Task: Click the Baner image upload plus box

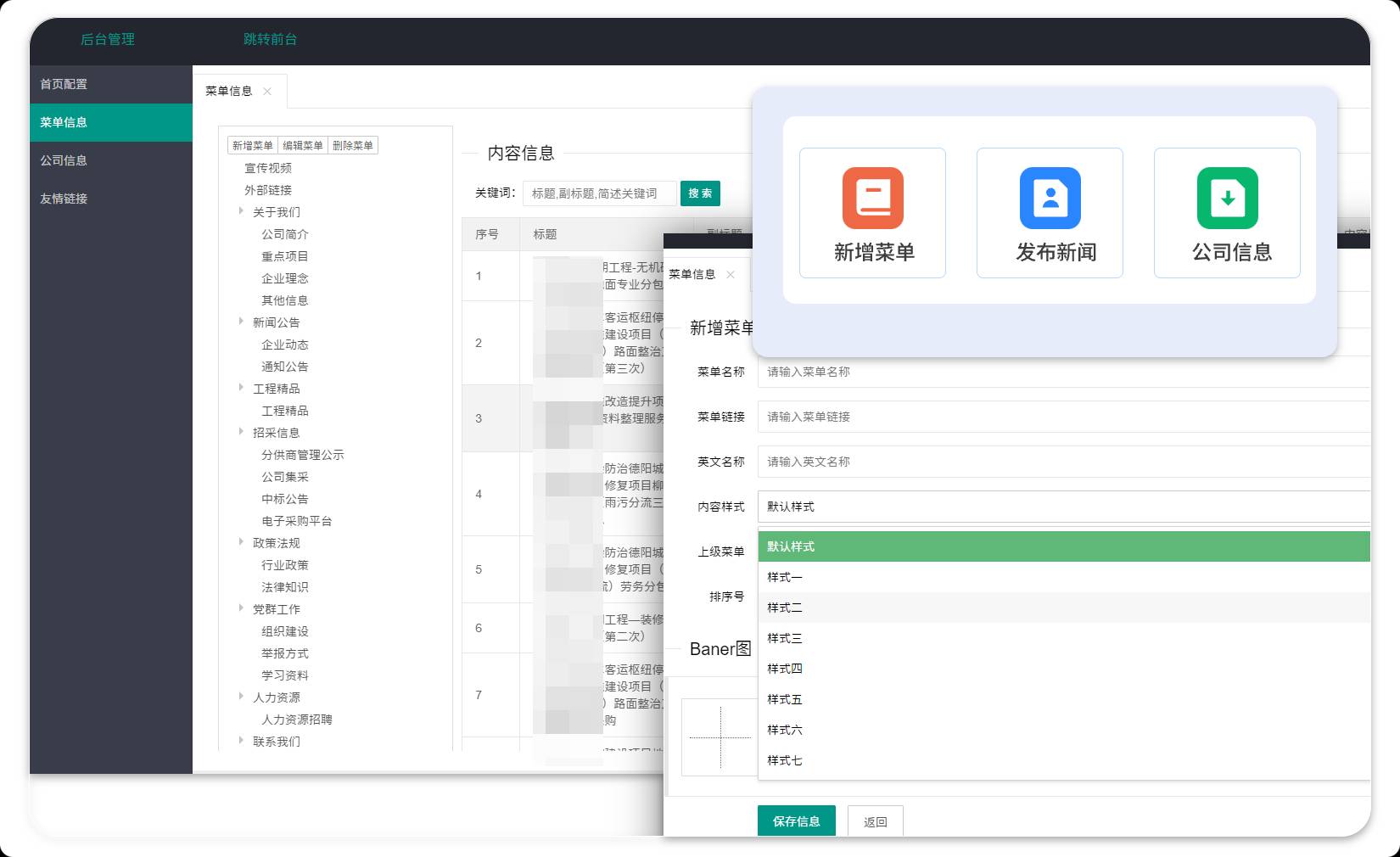Action: [x=720, y=737]
